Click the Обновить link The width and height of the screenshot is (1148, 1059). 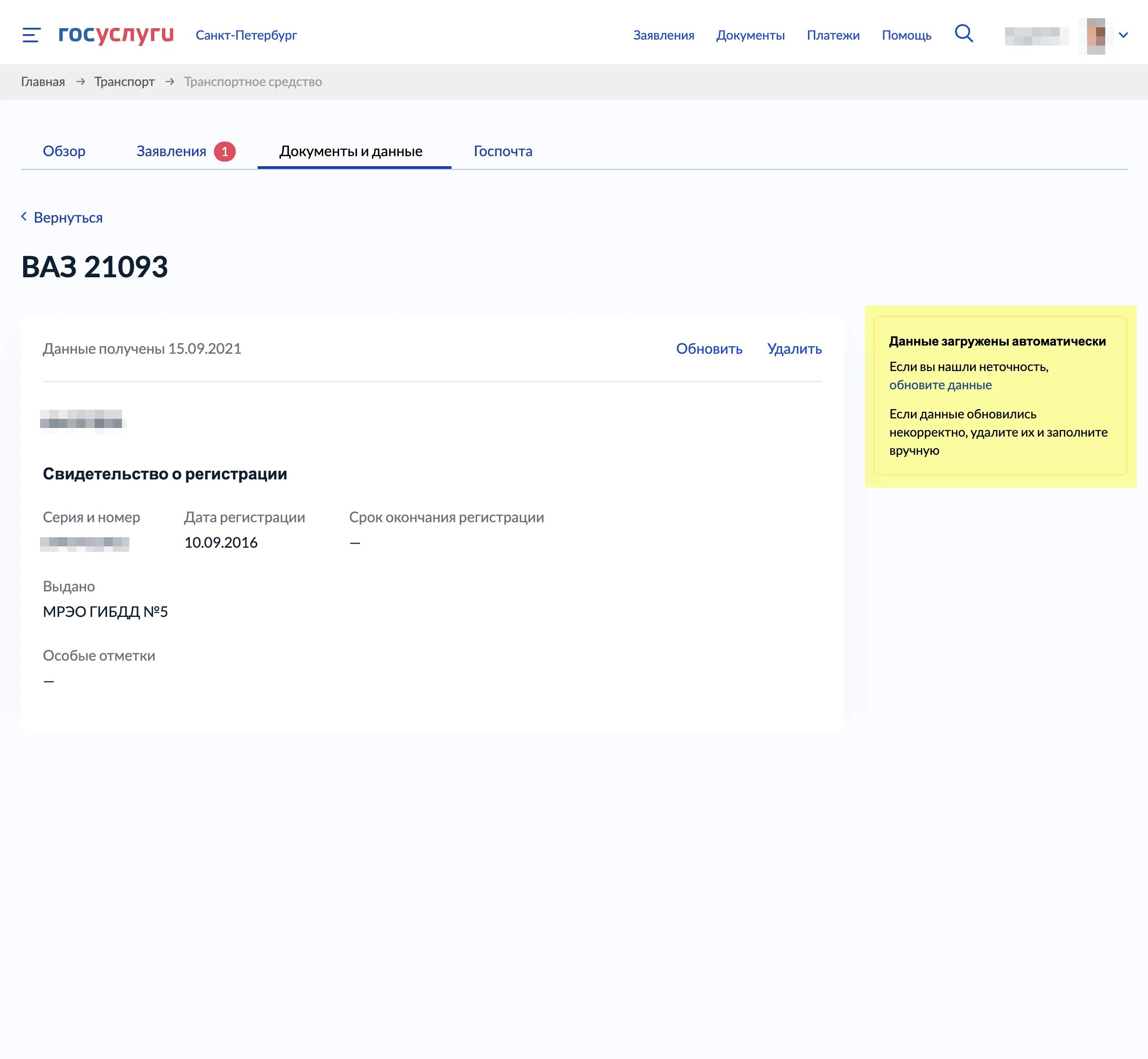click(x=709, y=348)
